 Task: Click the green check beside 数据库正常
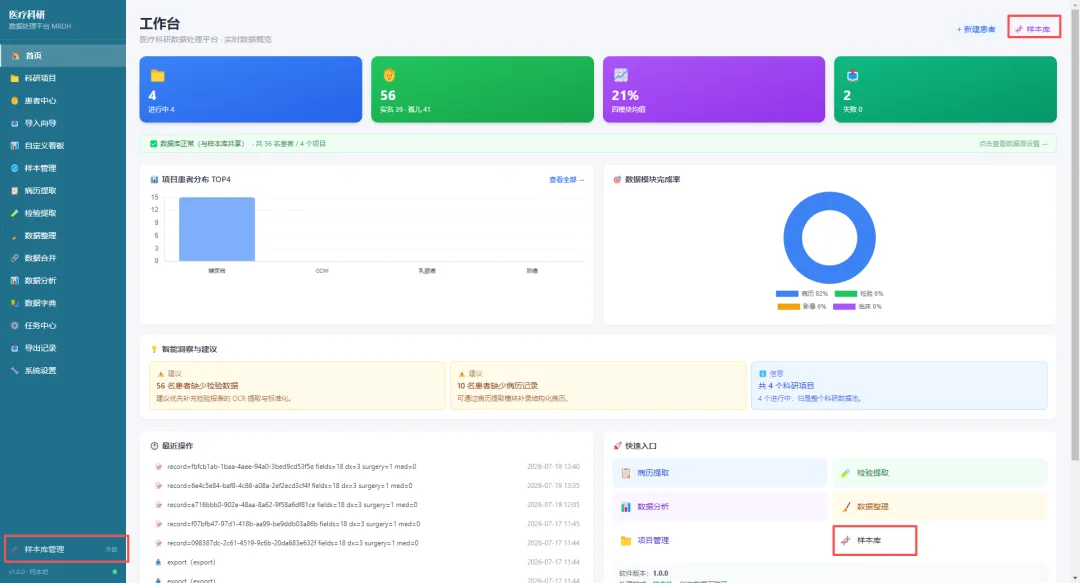(154, 144)
